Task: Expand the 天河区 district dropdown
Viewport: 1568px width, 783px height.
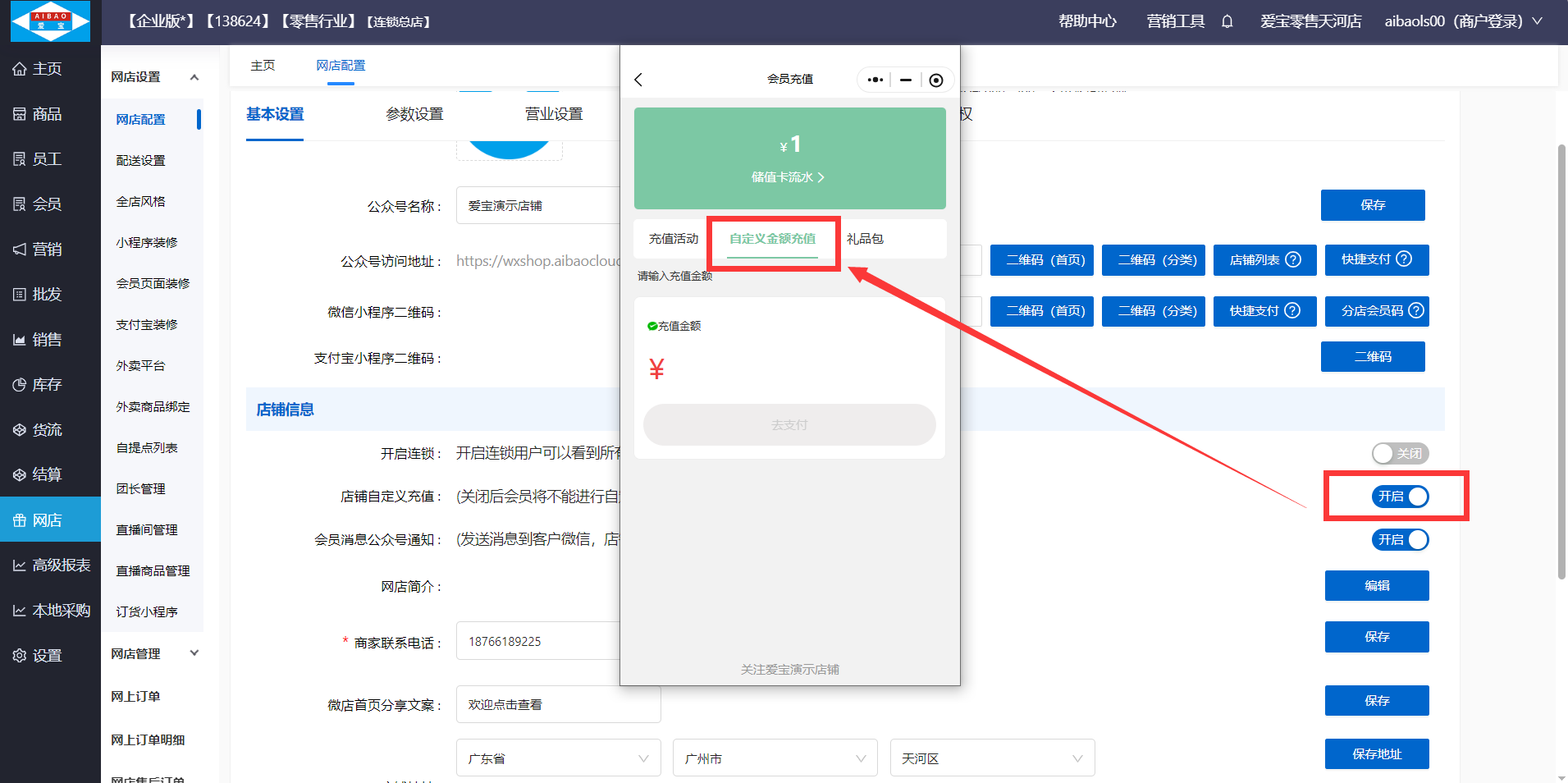Action: (991, 758)
